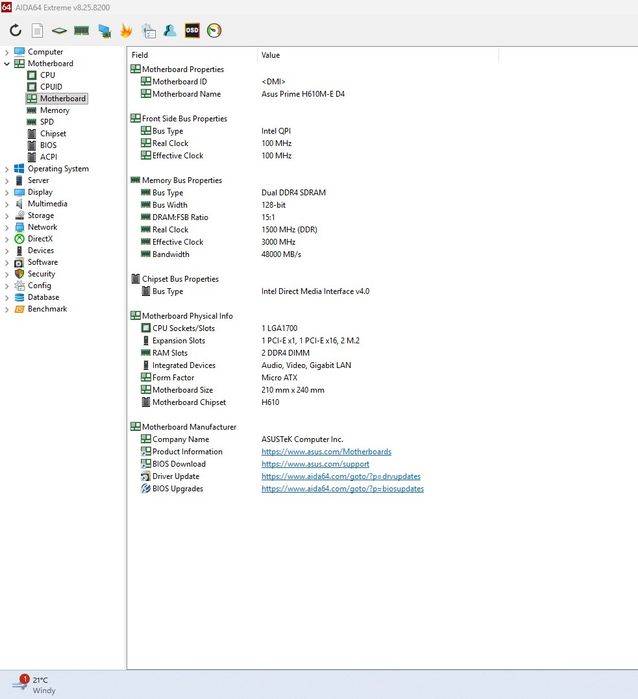The width and height of the screenshot is (638, 699).
Task: Click the network computers toolbar icon
Action: 104,31
